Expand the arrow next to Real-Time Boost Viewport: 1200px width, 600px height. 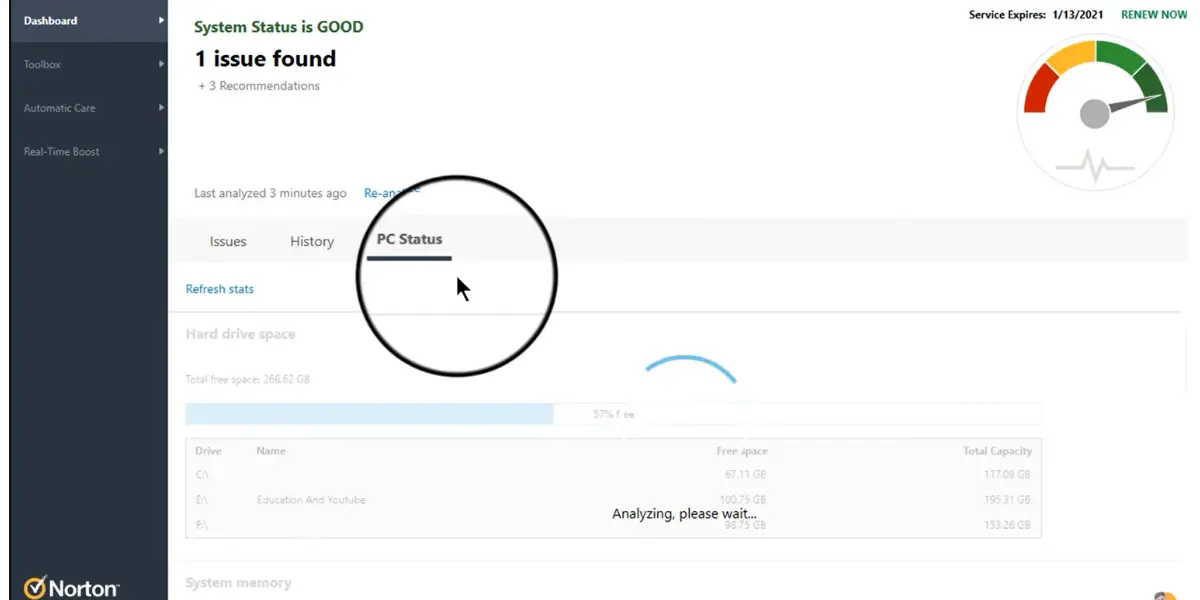click(x=161, y=152)
